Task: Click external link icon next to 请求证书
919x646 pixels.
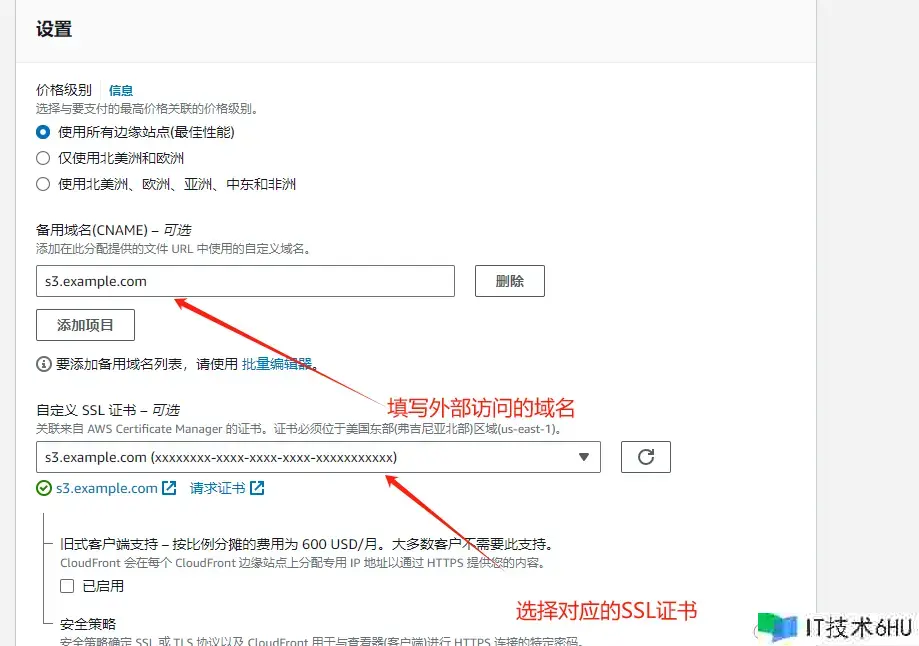Action: (x=257, y=488)
